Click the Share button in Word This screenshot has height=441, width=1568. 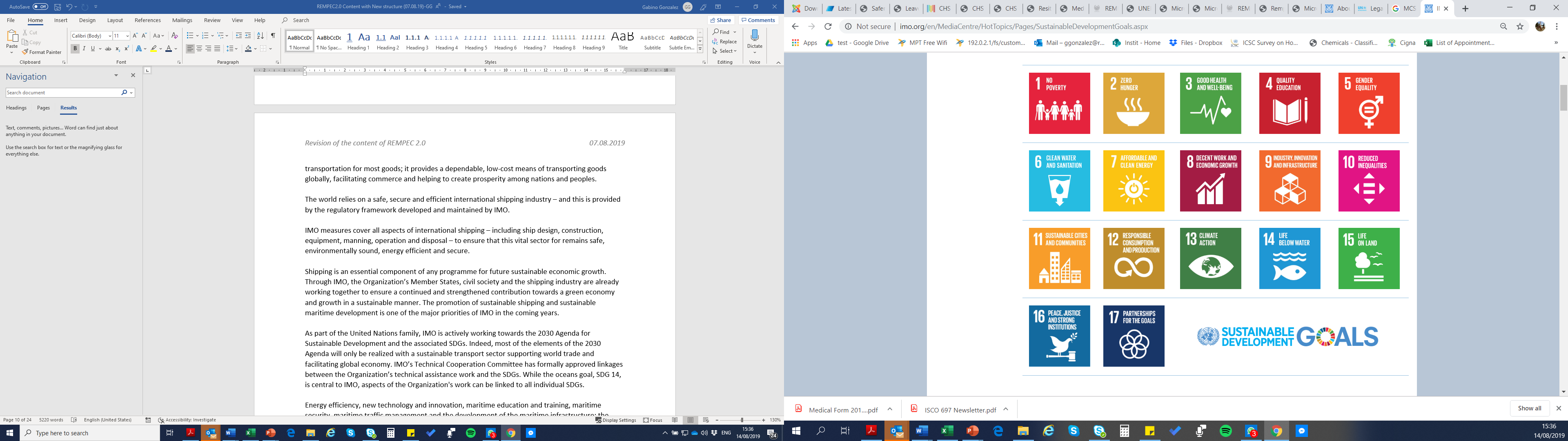(721, 20)
